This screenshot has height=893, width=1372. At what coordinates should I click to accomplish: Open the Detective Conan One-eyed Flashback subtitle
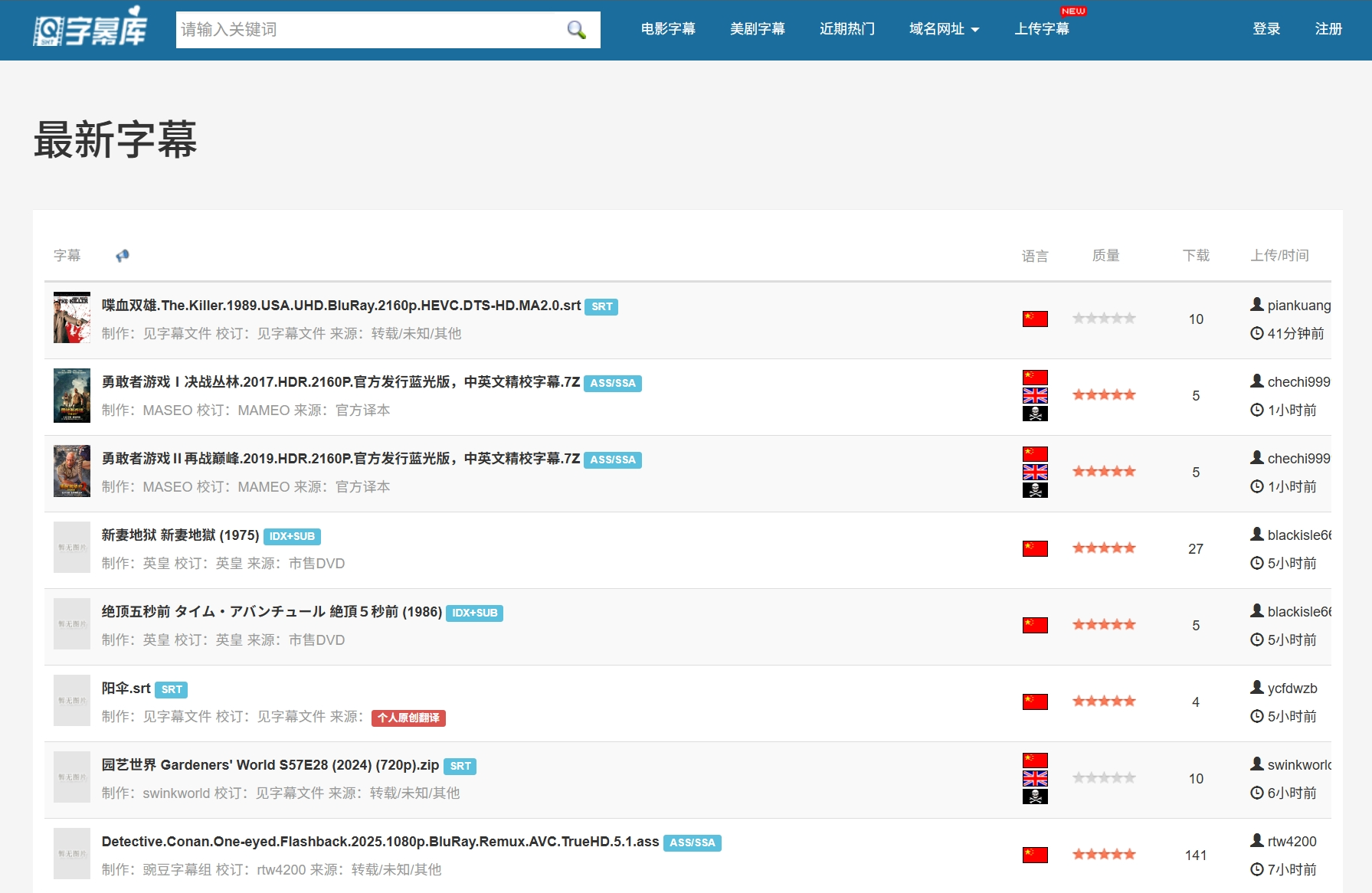pyautogui.click(x=380, y=842)
